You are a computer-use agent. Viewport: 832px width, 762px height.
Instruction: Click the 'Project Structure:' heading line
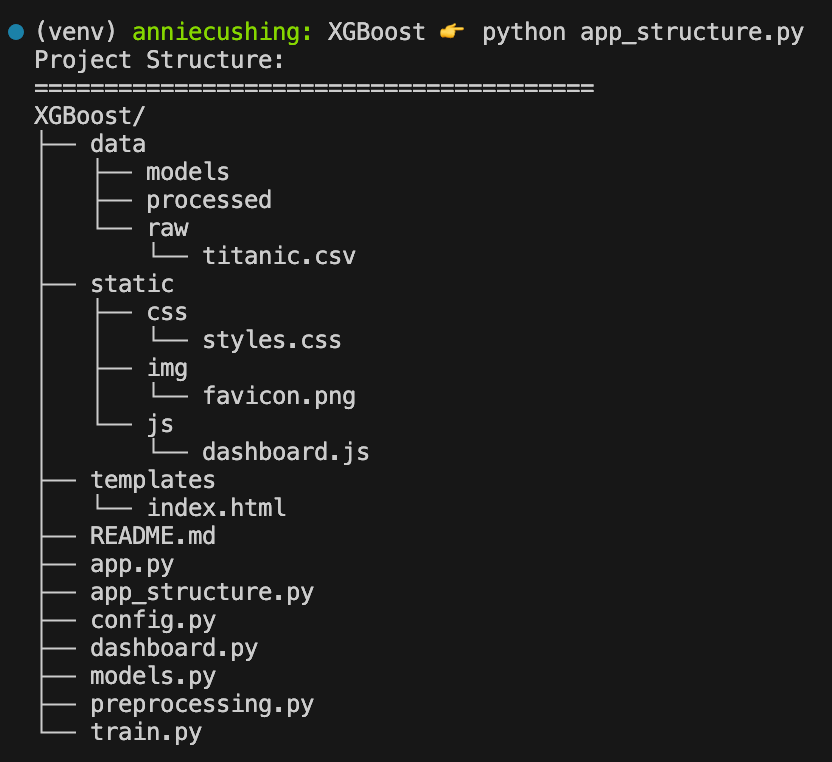click(159, 59)
